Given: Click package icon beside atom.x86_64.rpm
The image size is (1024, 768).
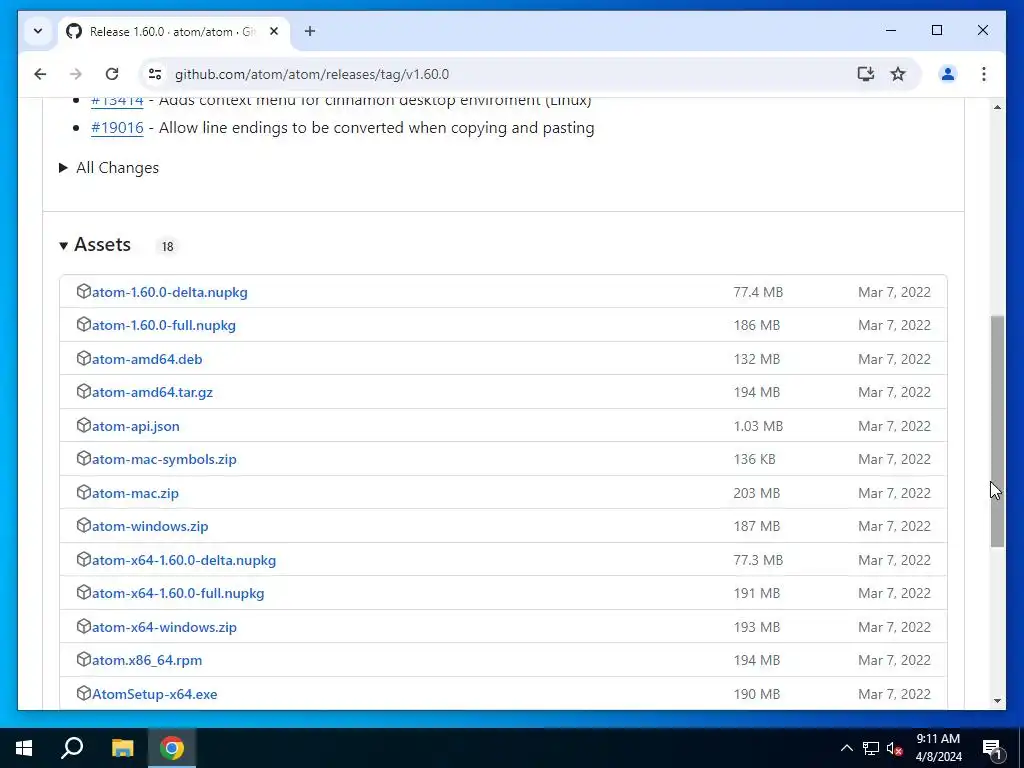Looking at the screenshot, I should [84, 659].
